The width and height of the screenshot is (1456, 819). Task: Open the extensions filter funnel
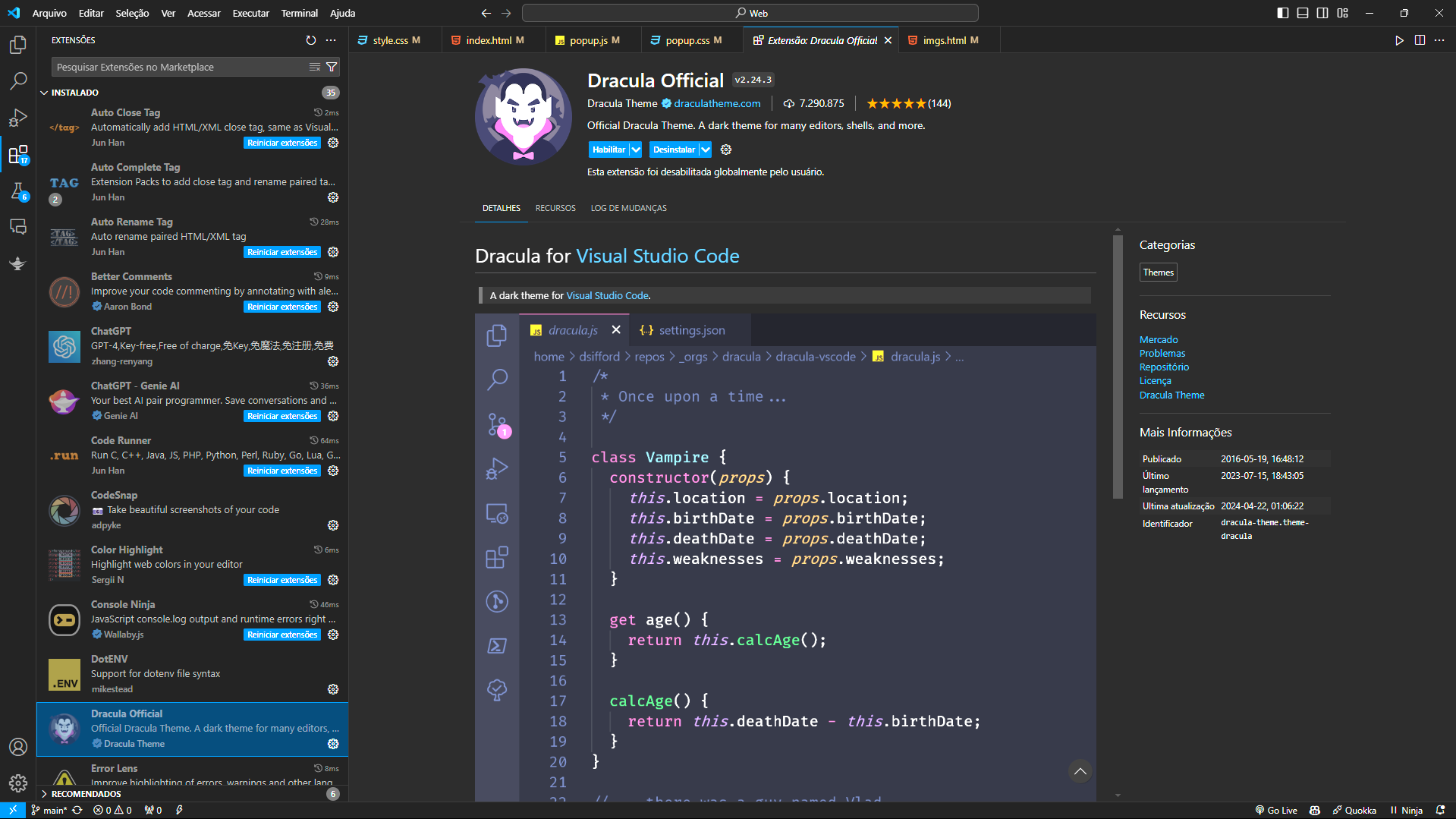[332, 67]
